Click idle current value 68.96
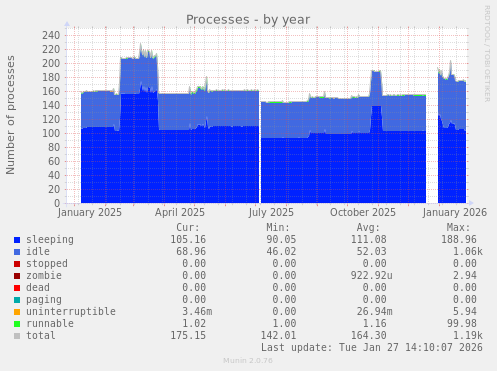This screenshot has width=497, height=371. tap(191, 252)
